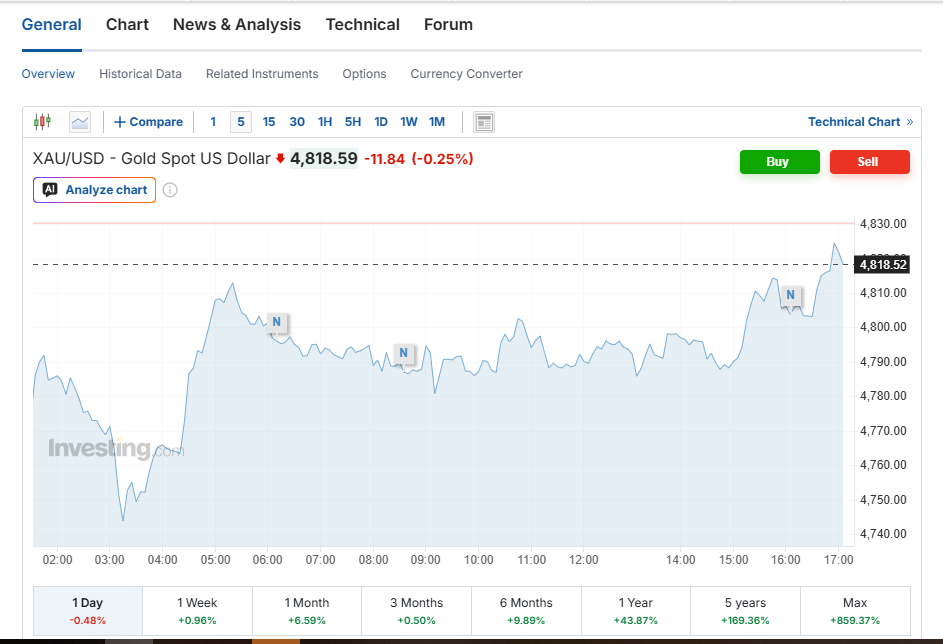The height and width of the screenshot is (644, 943).
Task: Choose the 1 Year performance range
Action: pos(636,610)
